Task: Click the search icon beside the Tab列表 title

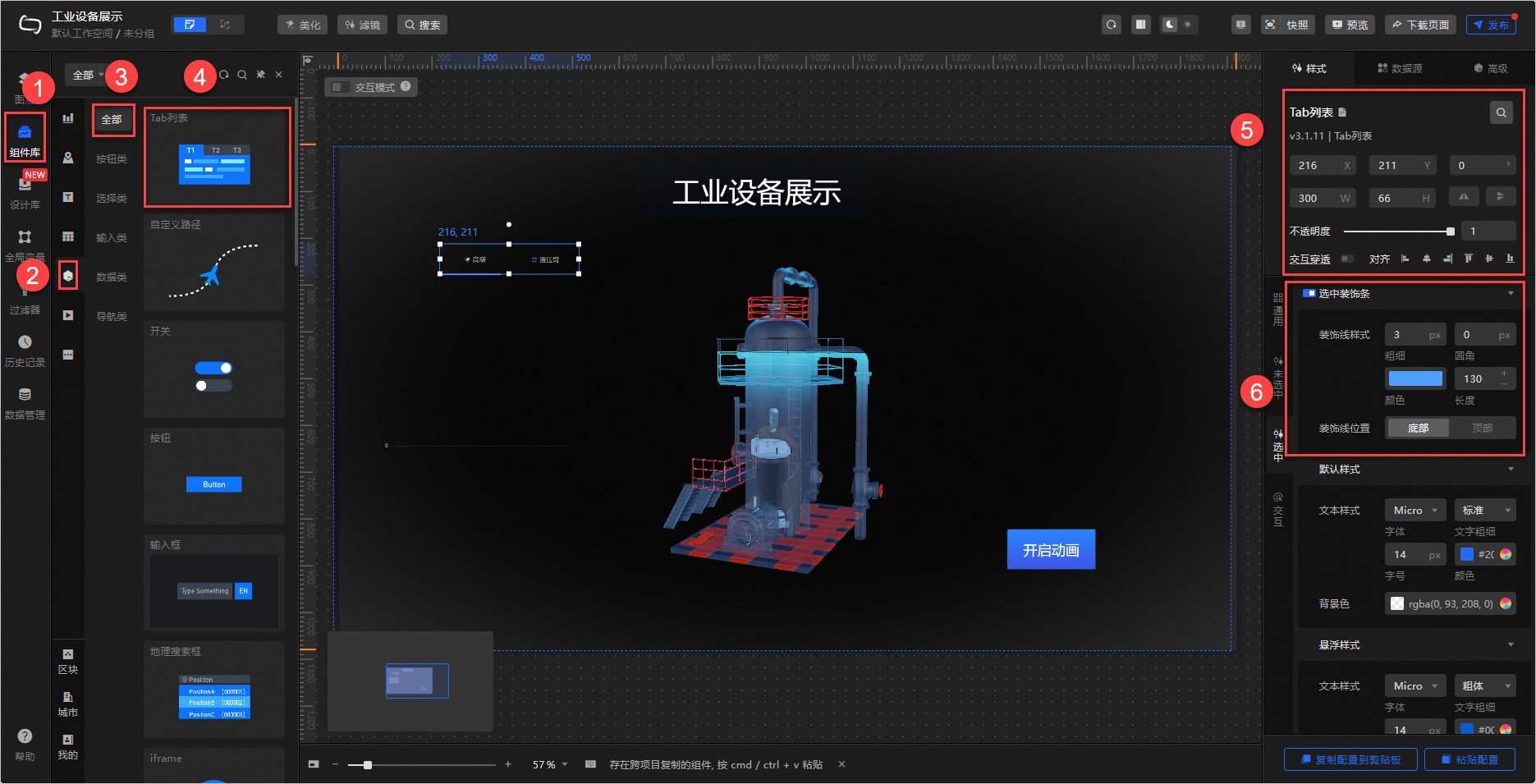Action: (x=1502, y=112)
